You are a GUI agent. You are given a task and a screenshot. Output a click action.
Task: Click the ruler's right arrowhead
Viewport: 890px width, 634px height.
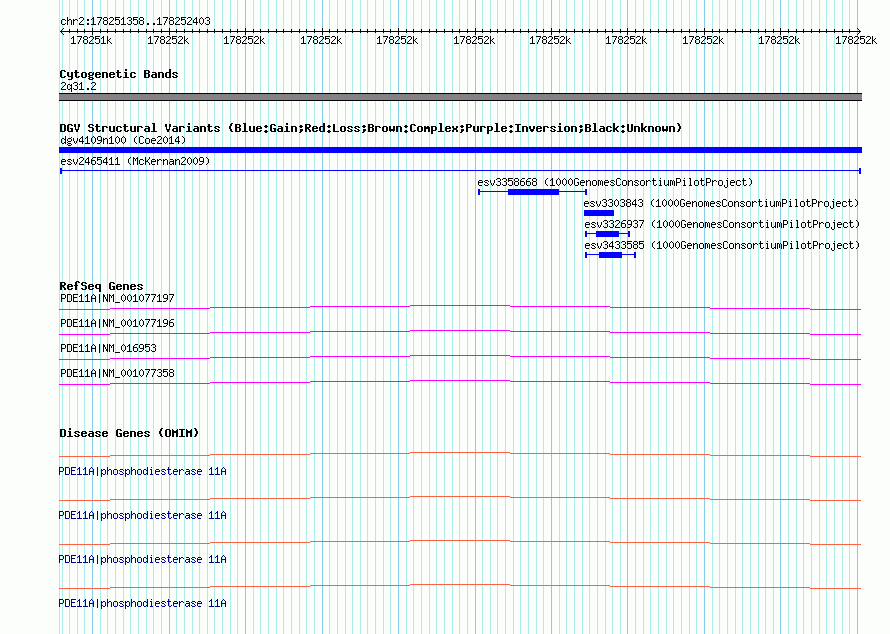859,32
